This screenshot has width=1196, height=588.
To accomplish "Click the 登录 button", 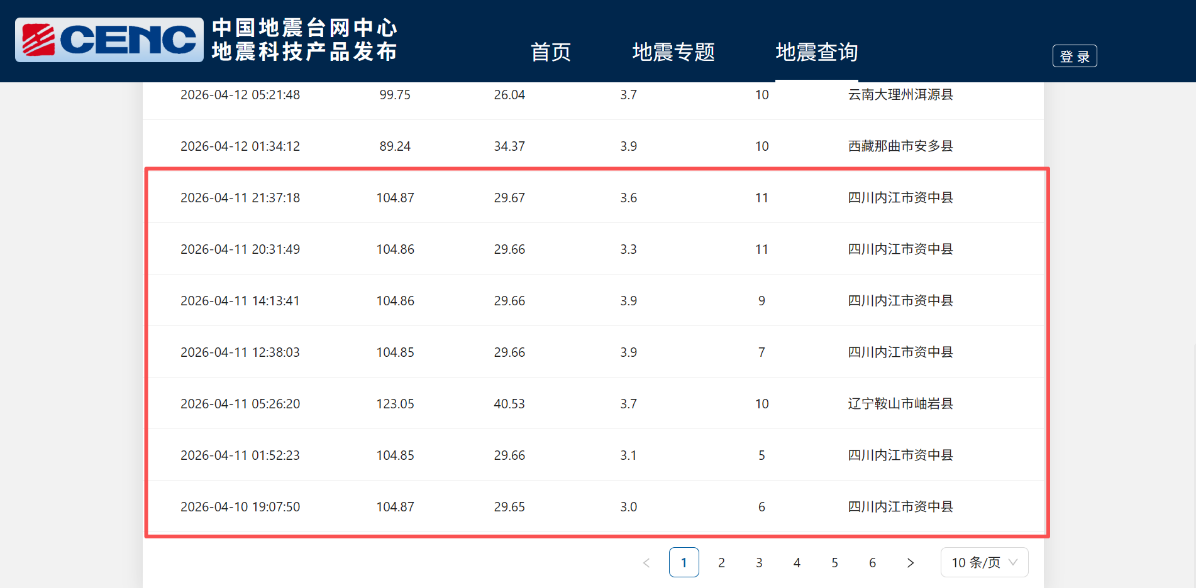I will (1074, 55).
